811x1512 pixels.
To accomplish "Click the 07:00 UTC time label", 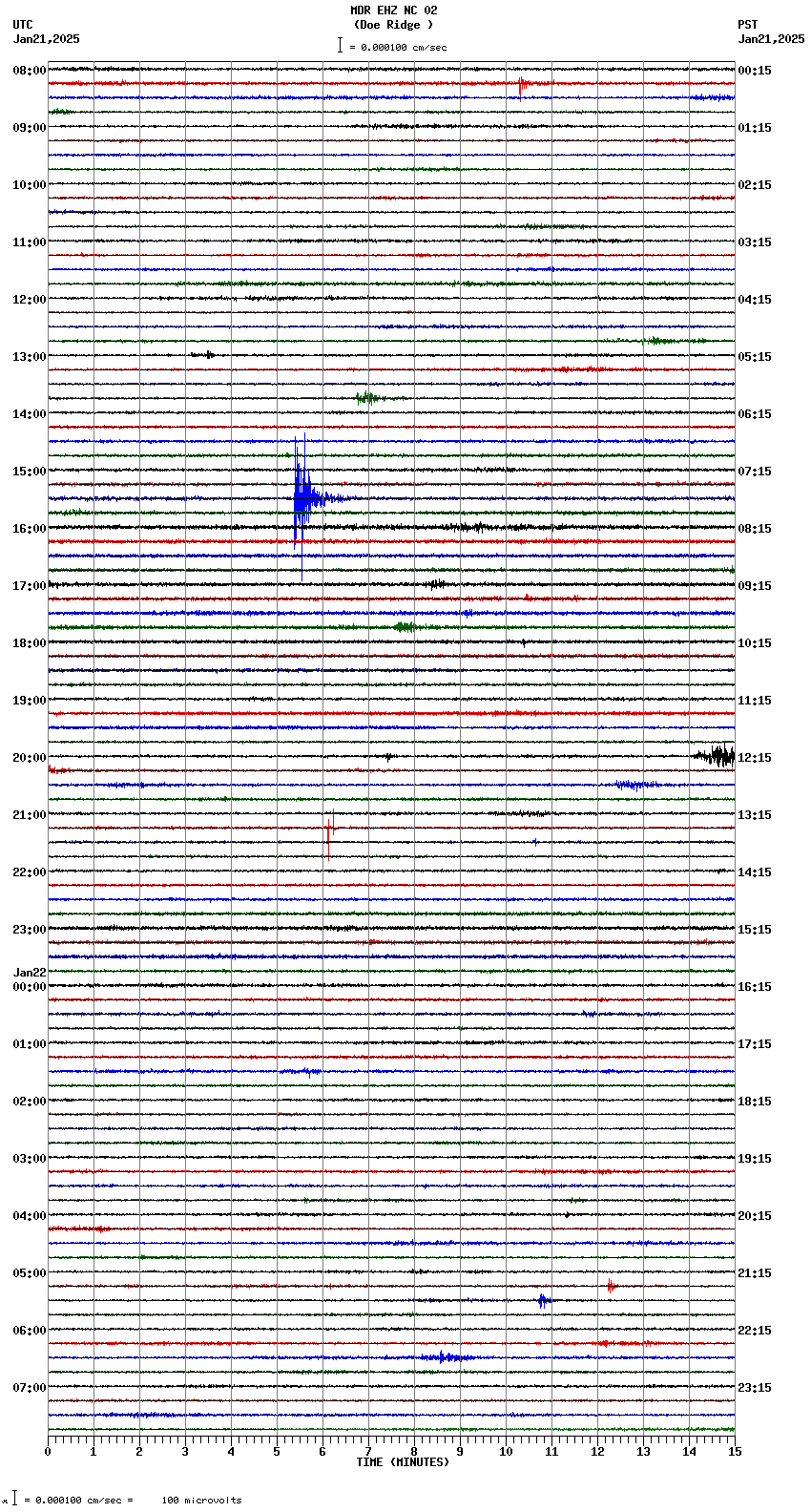I will click(29, 1388).
